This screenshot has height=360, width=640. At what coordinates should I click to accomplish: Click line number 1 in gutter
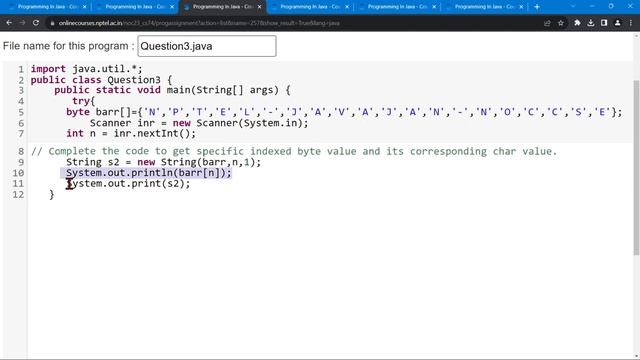(x=21, y=69)
